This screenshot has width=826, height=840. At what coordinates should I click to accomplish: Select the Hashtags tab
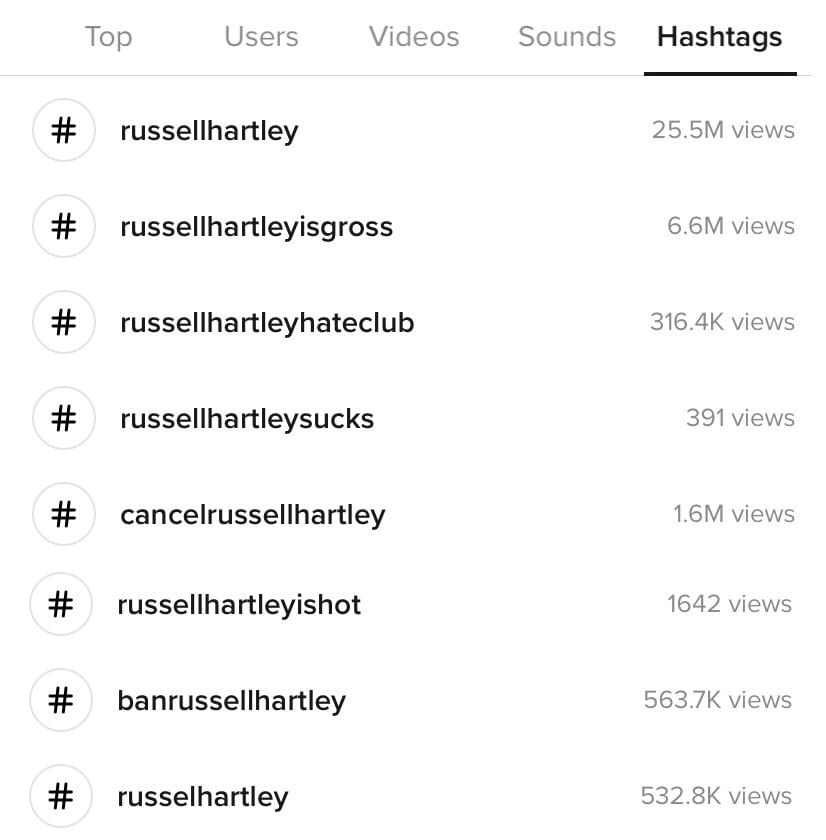click(x=720, y=37)
